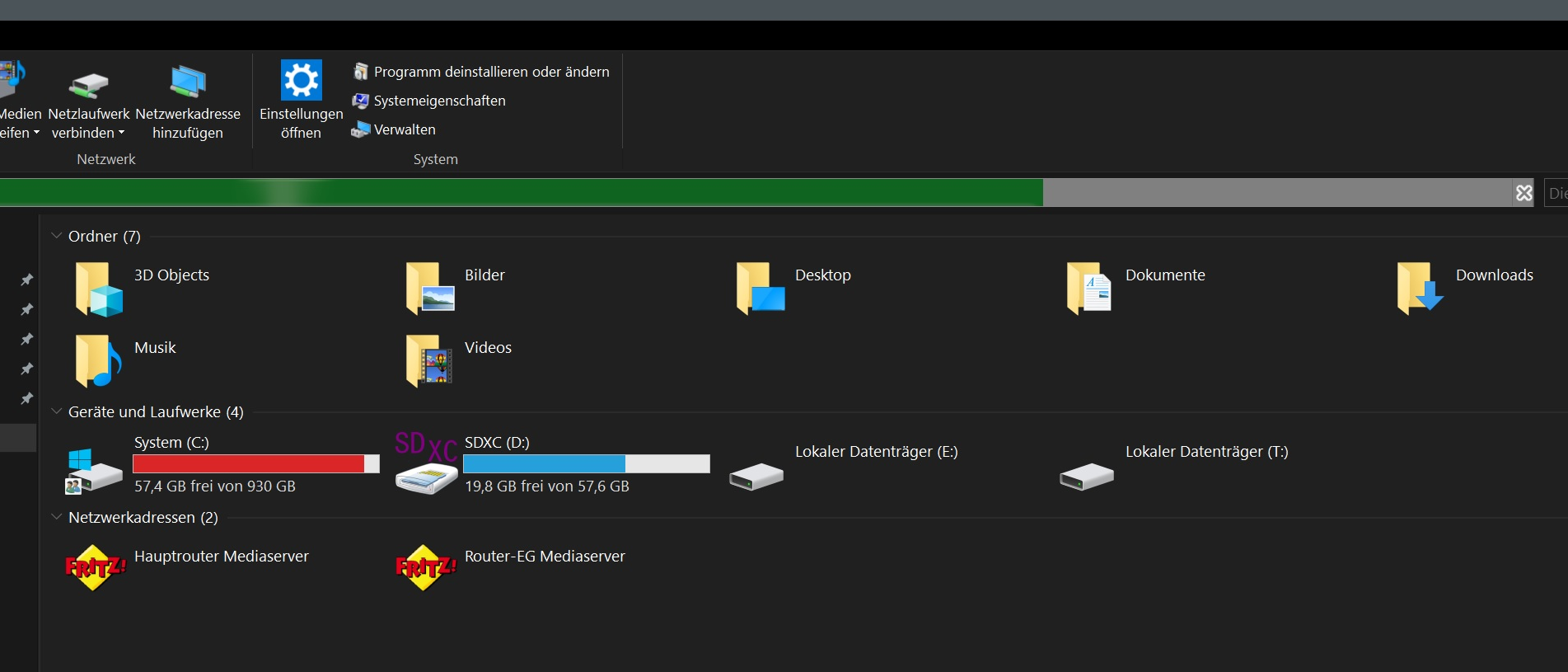This screenshot has width=1568, height=672.
Task: Click the Netzwerkadresse hinzufügen monitor icon
Action: click(188, 82)
